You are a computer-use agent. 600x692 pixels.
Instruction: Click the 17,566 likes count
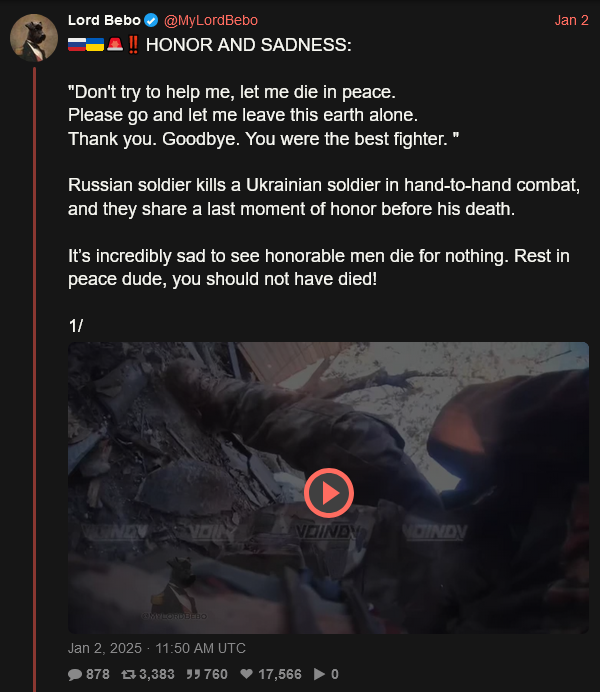point(280,674)
